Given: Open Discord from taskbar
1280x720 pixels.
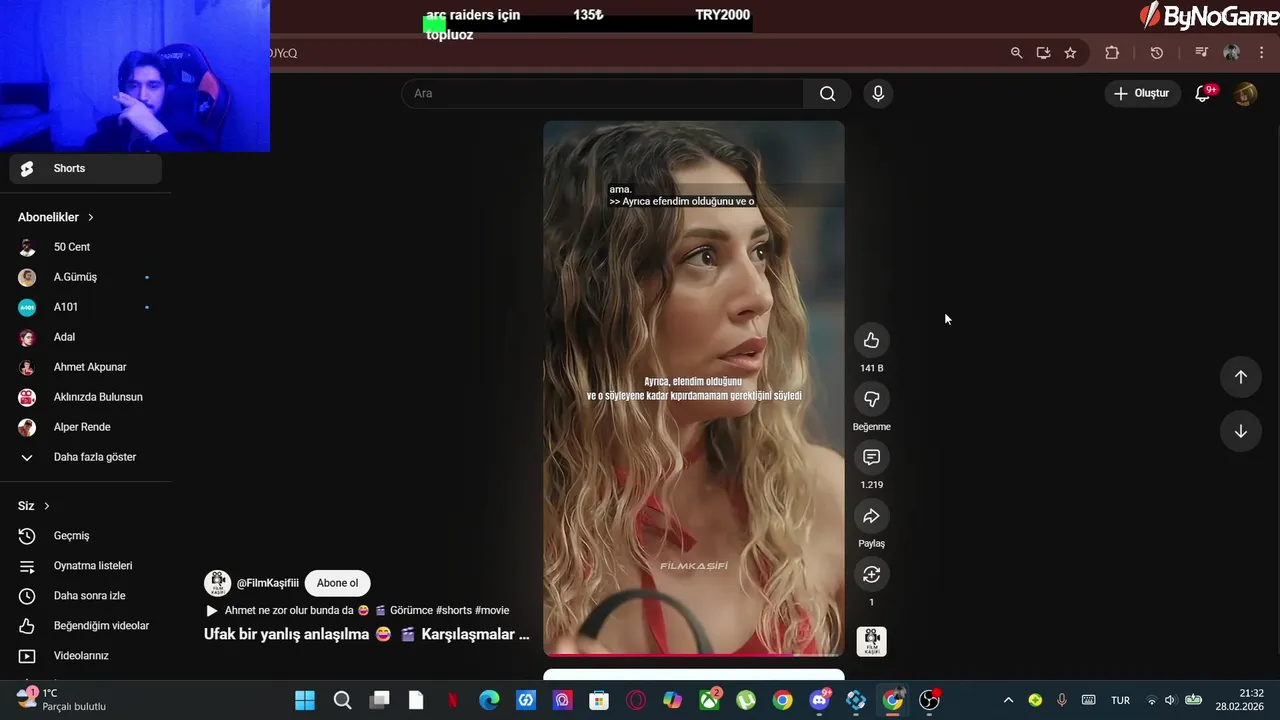Looking at the screenshot, I should pos(819,700).
